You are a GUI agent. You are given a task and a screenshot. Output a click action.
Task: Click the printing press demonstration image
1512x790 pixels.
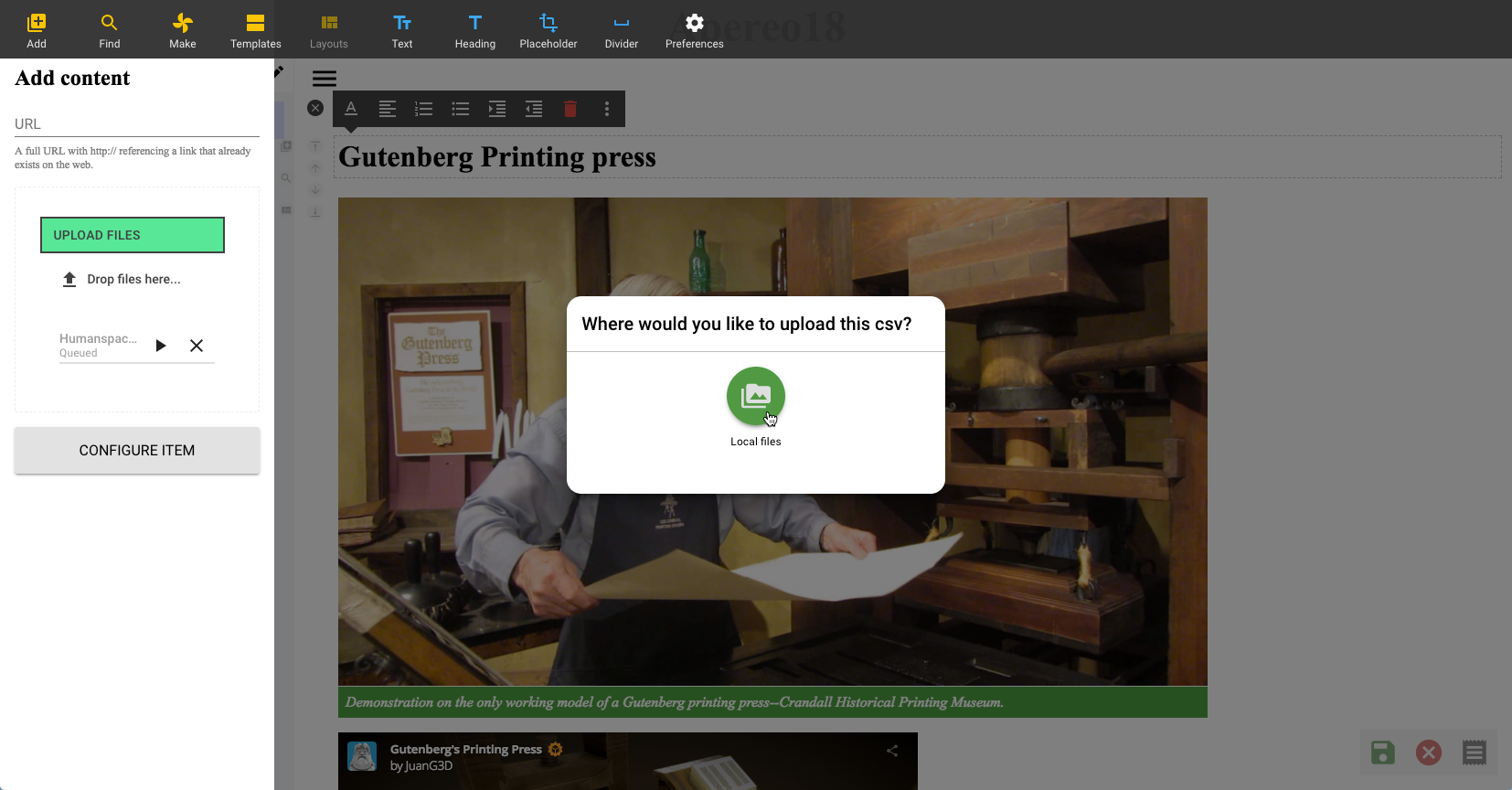tap(772, 442)
